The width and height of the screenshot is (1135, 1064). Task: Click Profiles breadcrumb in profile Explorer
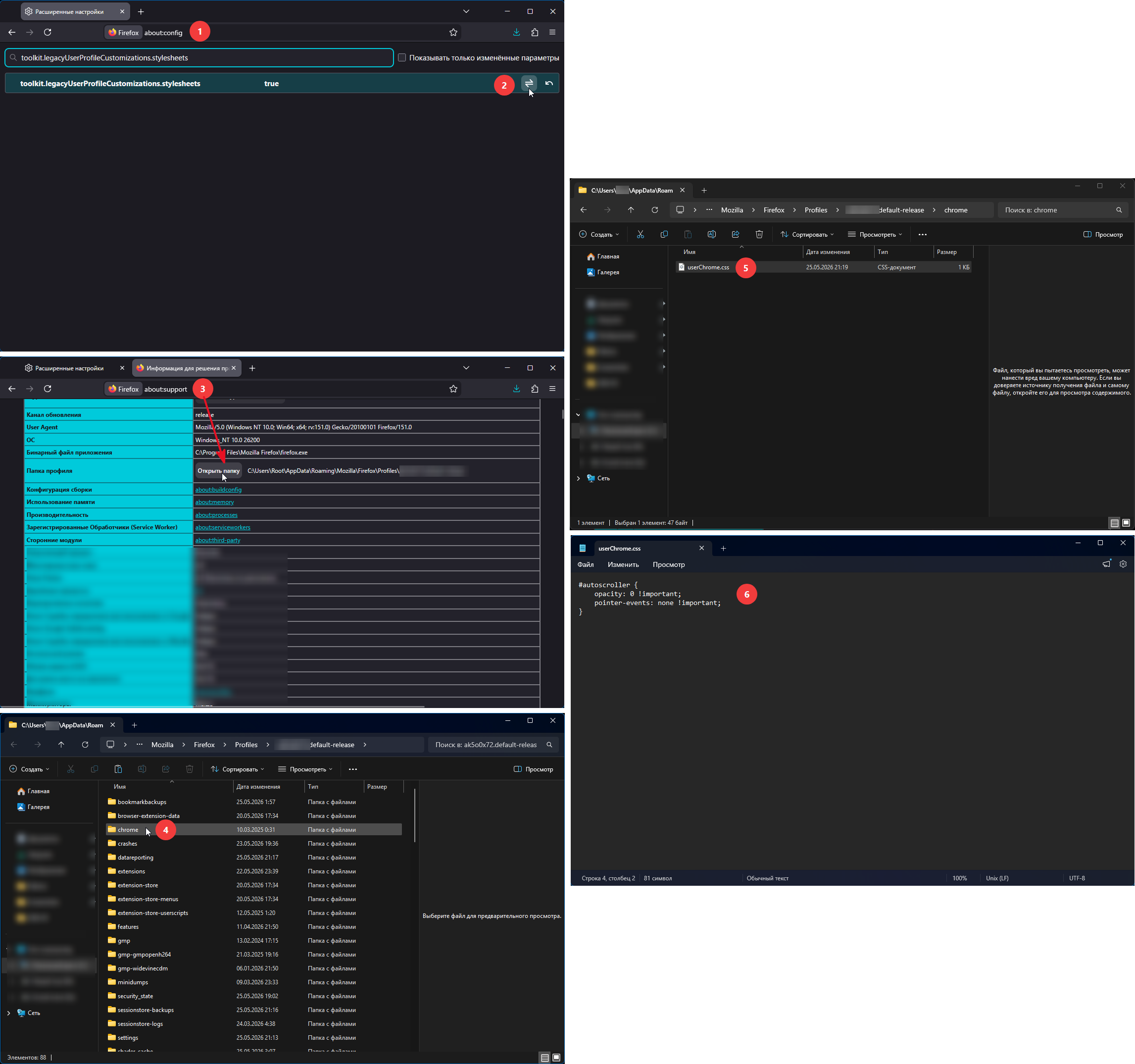pos(246,745)
